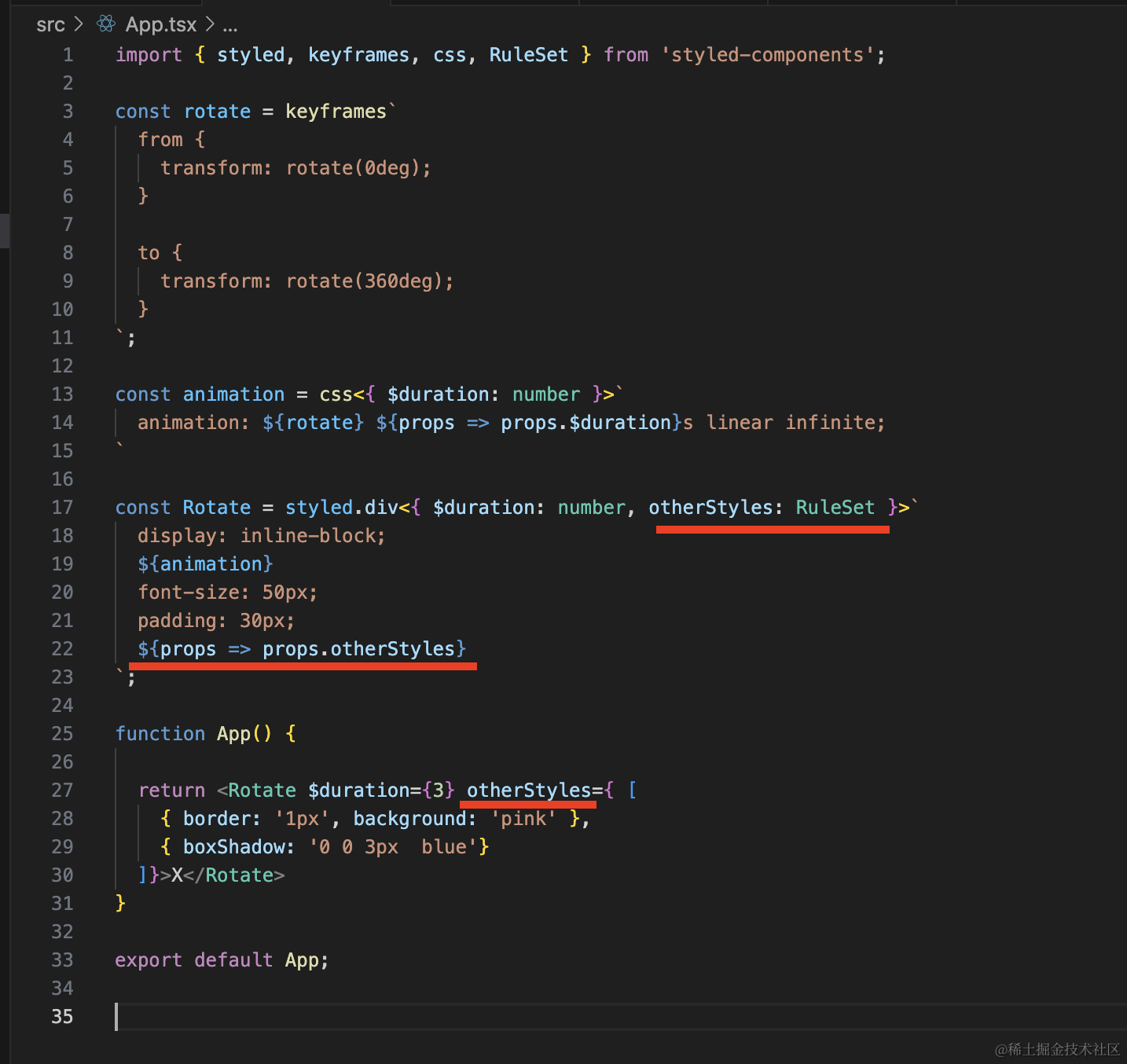1127x1064 pixels.
Task: Click '</Rotate>' closing tag on line 30
Action: [x=233, y=875]
